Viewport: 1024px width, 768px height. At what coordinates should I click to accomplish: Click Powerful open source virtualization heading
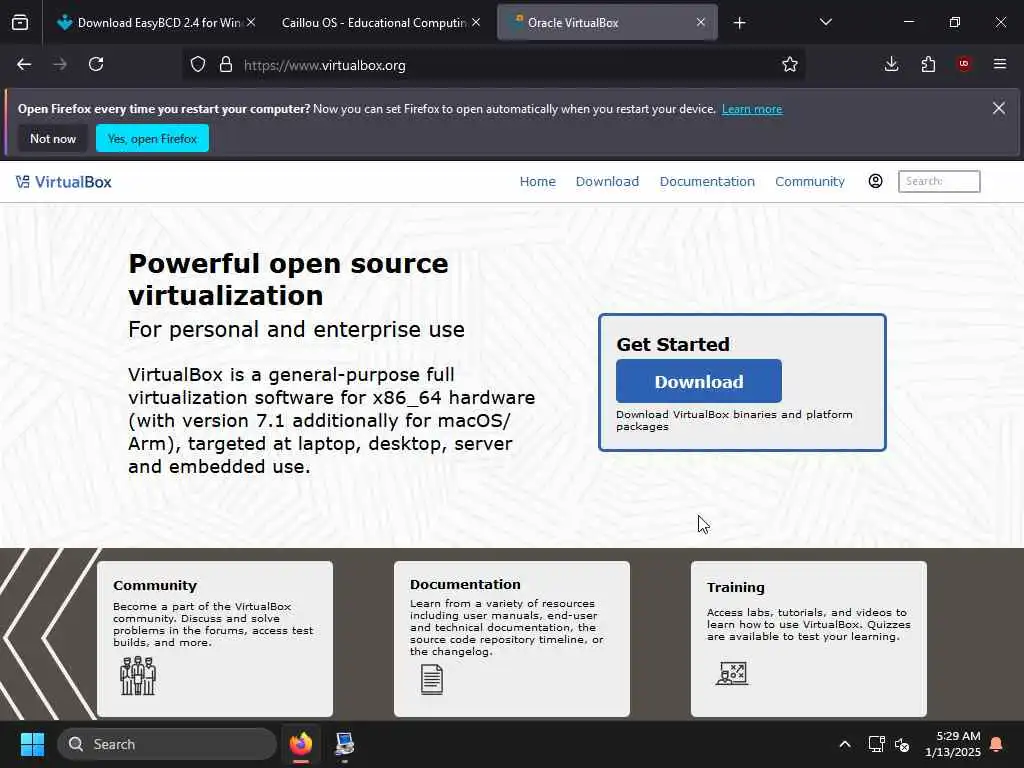(288, 280)
